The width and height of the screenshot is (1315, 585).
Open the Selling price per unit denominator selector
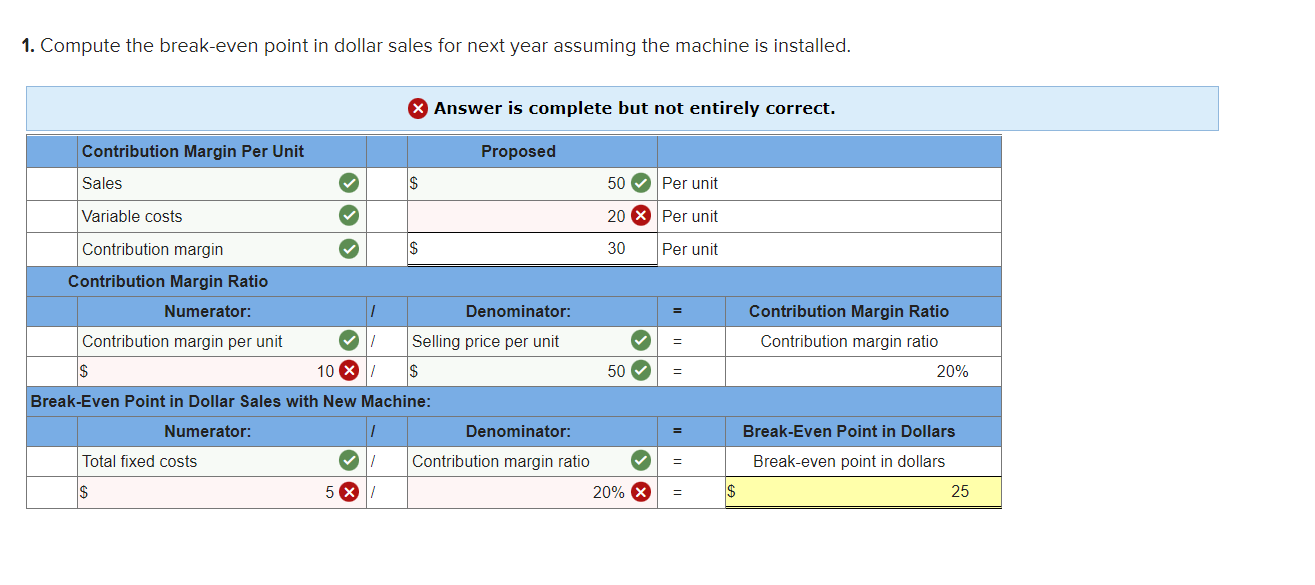pos(520,341)
